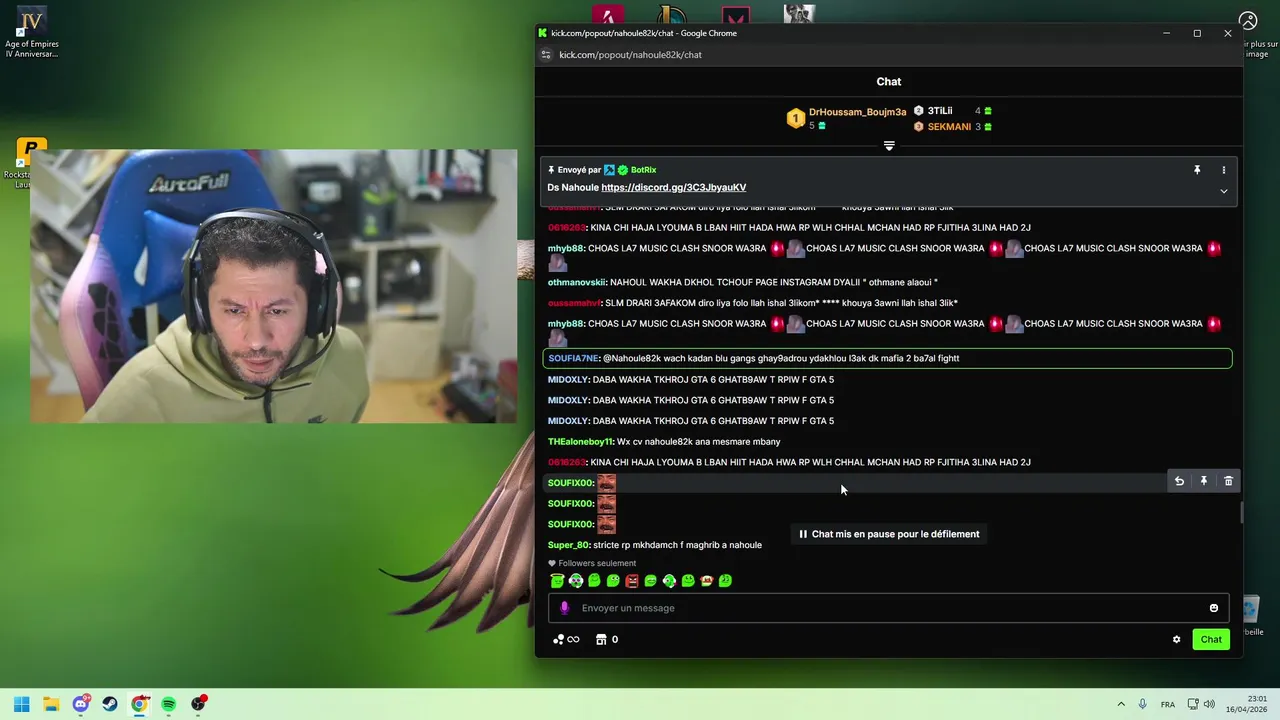Collapse the pinned message with the chevron
The height and width of the screenshot is (720, 1280).
pyautogui.click(x=1223, y=191)
